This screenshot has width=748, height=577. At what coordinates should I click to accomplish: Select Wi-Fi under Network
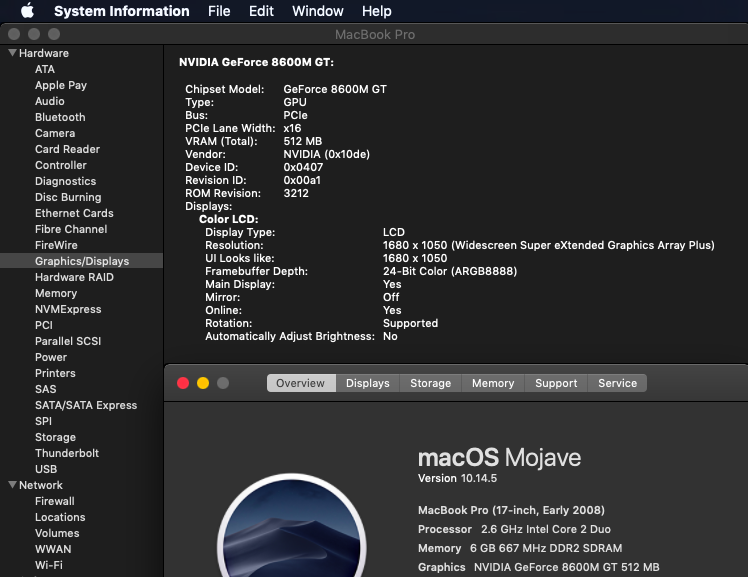point(49,565)
